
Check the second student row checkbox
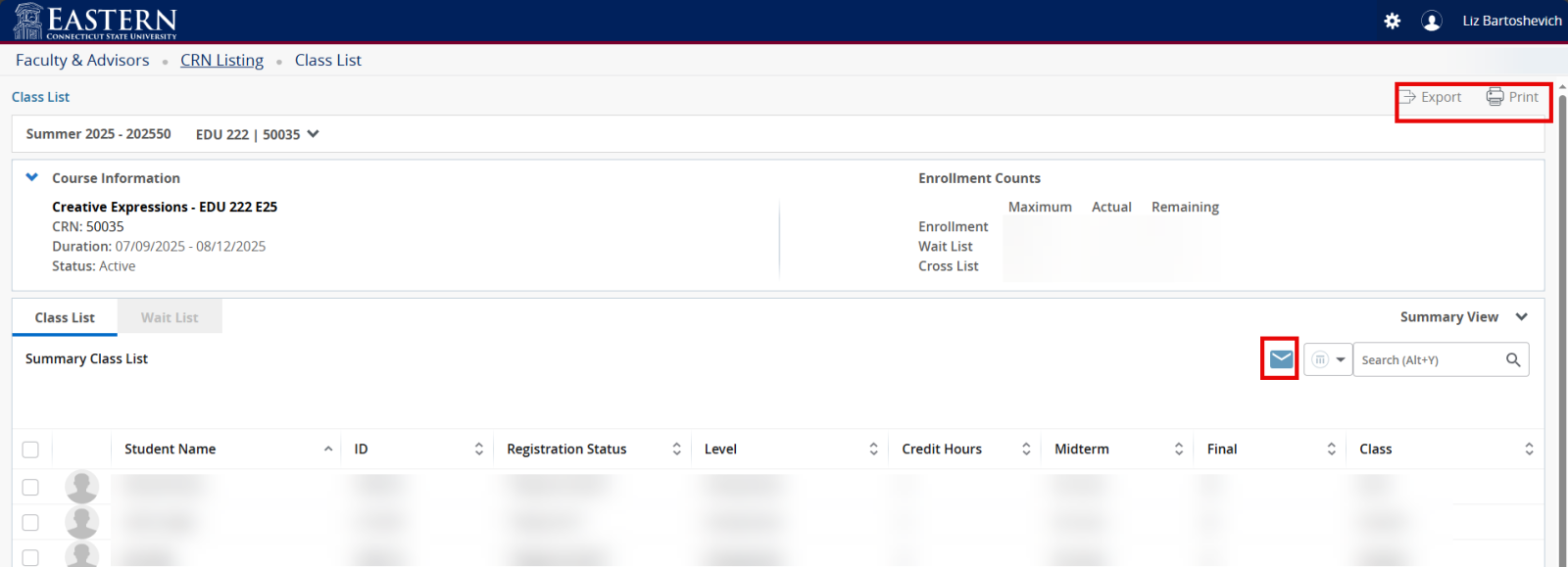pyautogui.click(x=30, y=523)
